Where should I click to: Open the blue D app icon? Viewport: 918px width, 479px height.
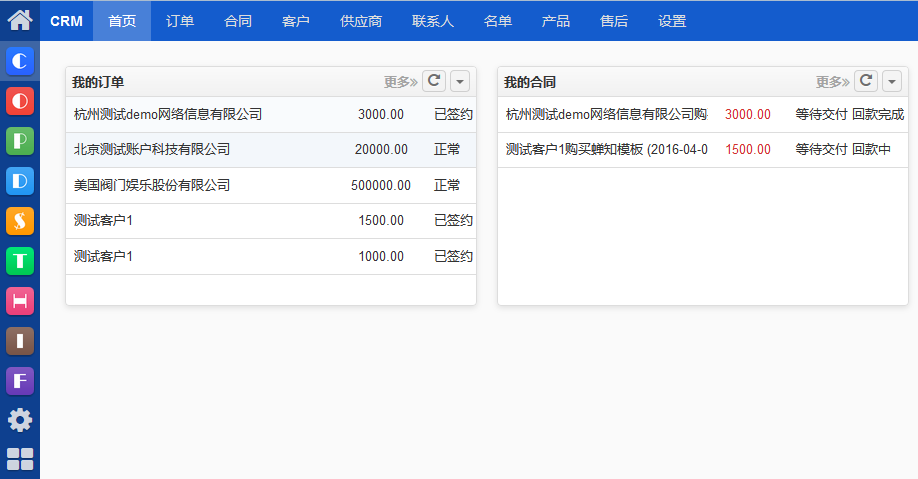pyautogui.click(x=20, y=181)
